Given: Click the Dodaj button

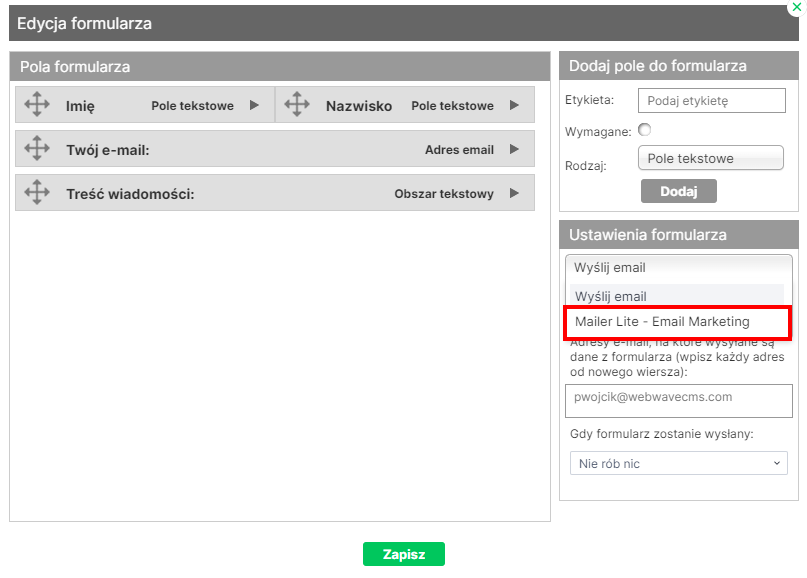Looking at the screenshot, I should (678, 190).
